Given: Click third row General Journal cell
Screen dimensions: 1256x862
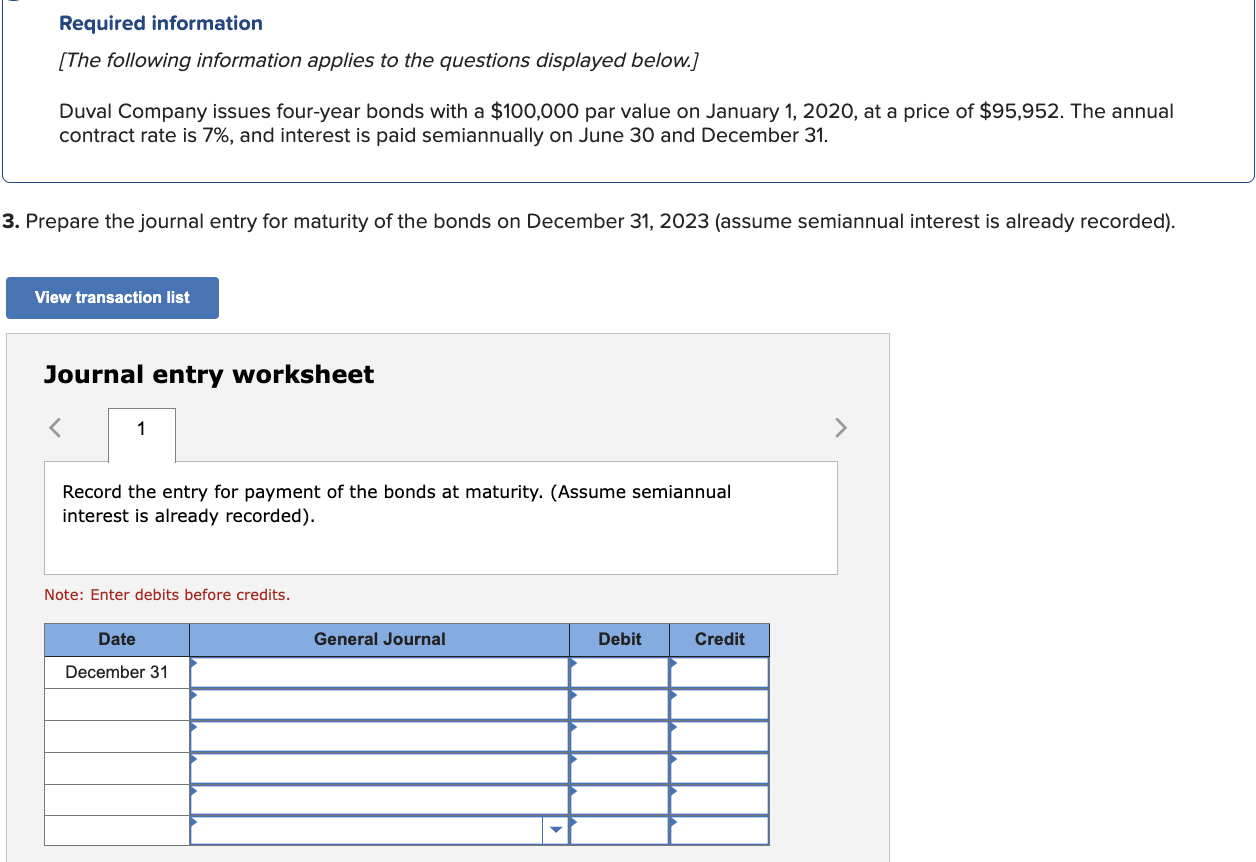Looking at the screenshot, I should coord(379,736).
